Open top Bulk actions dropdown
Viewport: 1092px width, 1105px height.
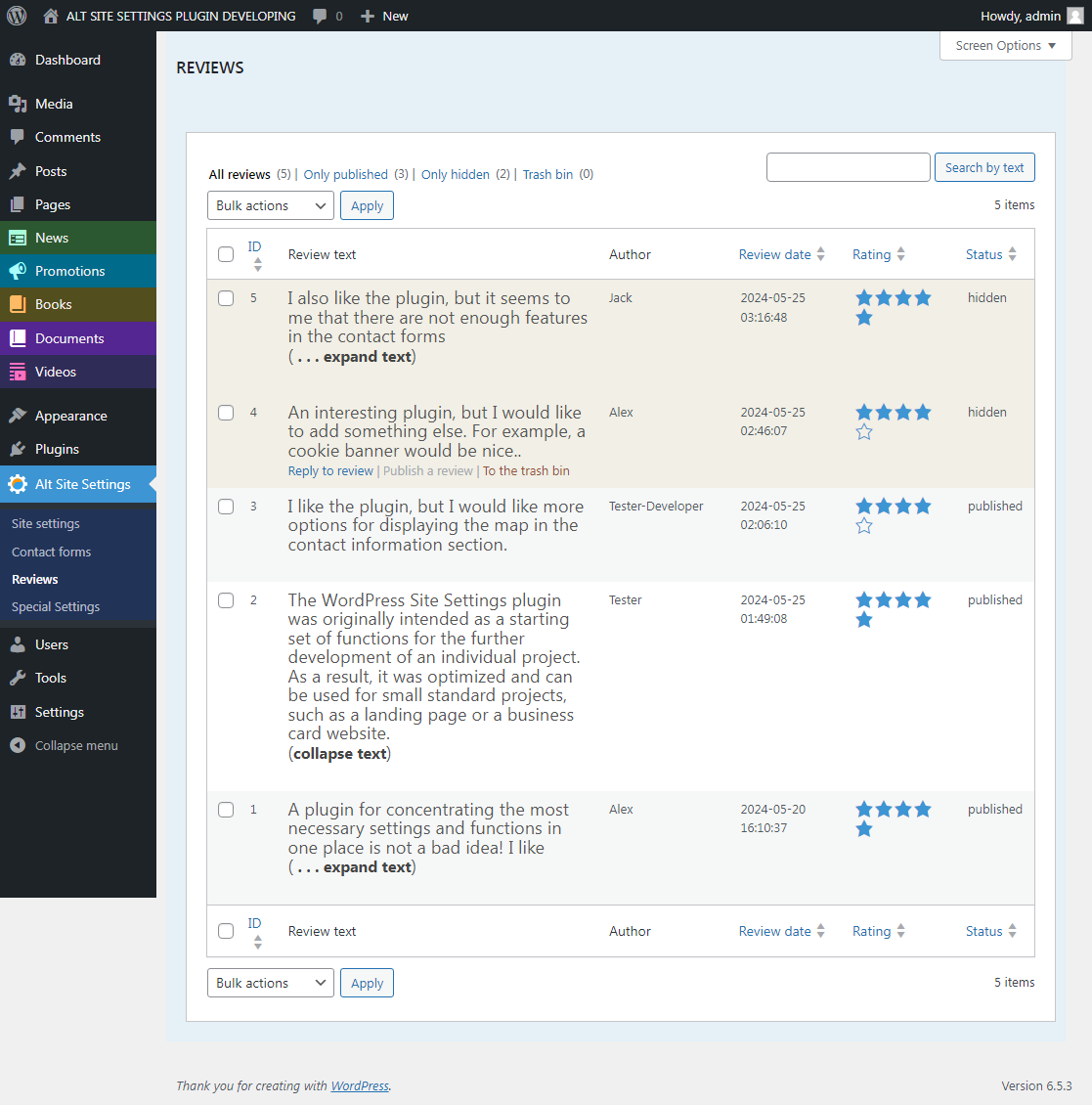coord(271,205)
